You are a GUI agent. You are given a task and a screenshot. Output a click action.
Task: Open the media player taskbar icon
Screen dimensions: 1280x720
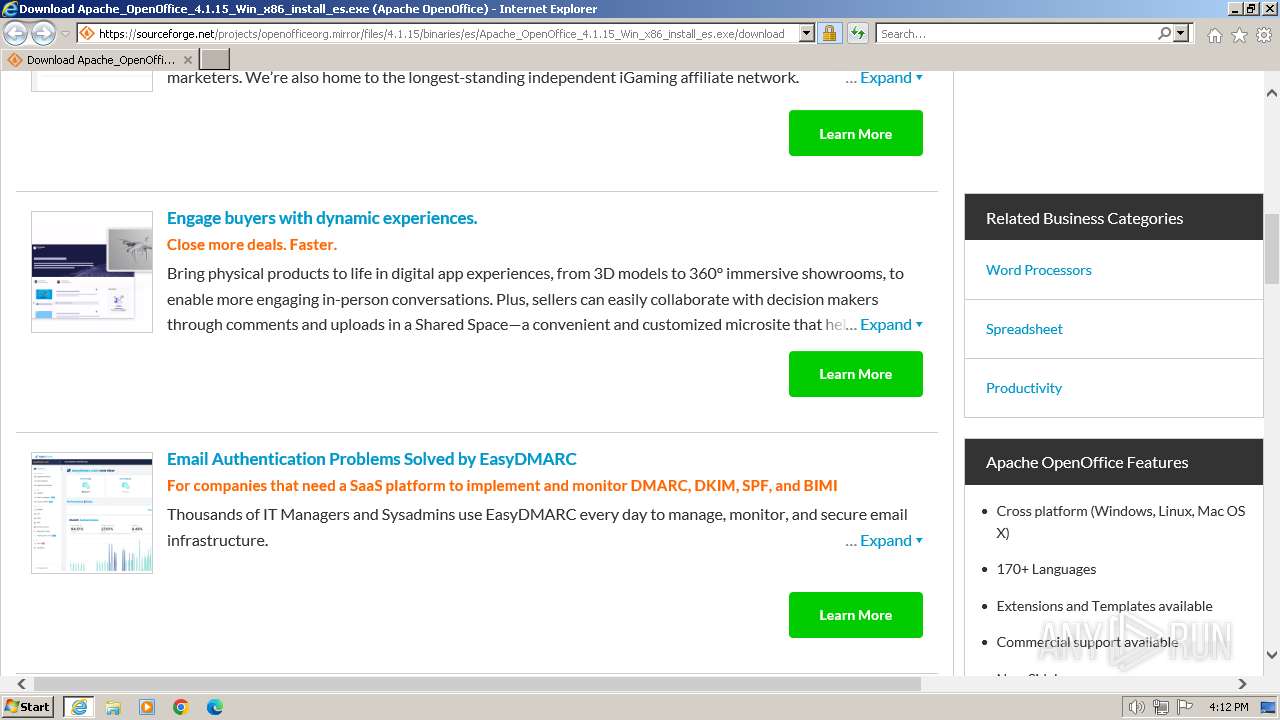[147, 707]
